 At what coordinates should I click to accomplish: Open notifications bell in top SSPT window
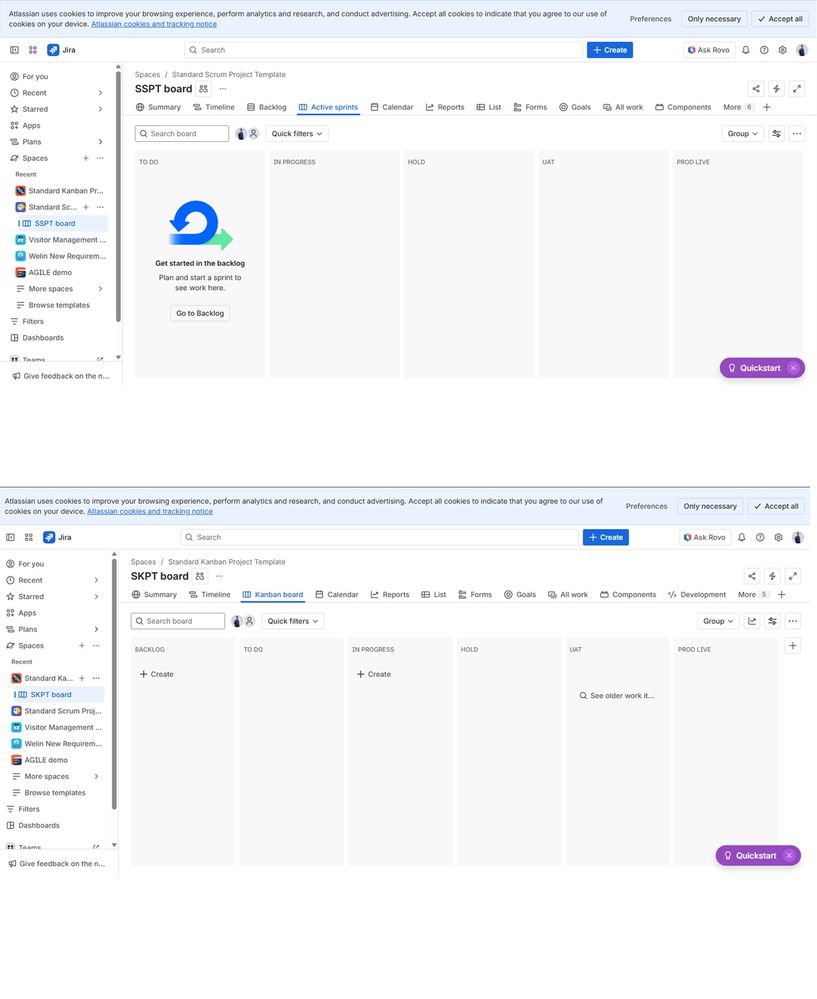click(746, 50)
